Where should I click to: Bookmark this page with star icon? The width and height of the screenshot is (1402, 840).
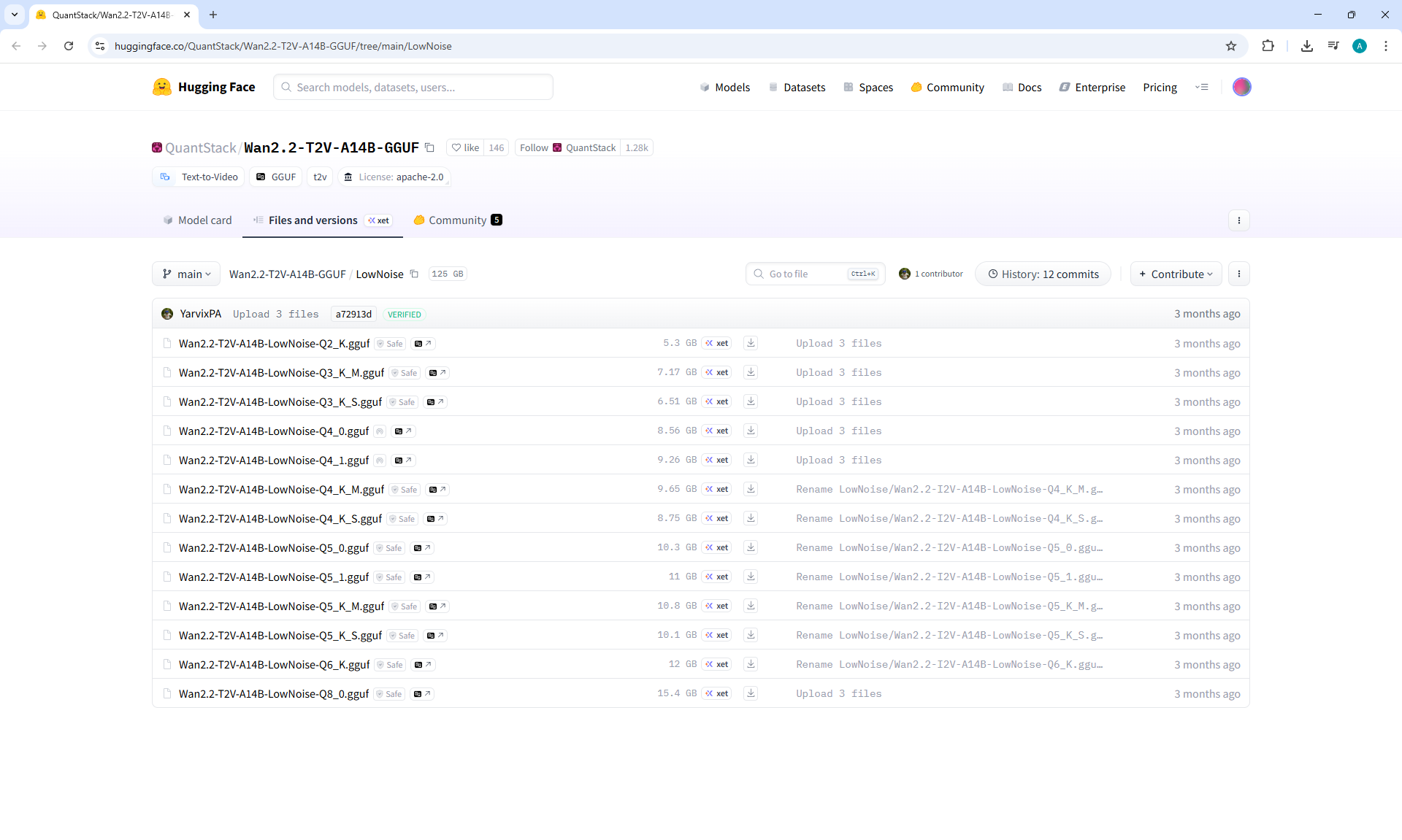tap(1231, 46)
